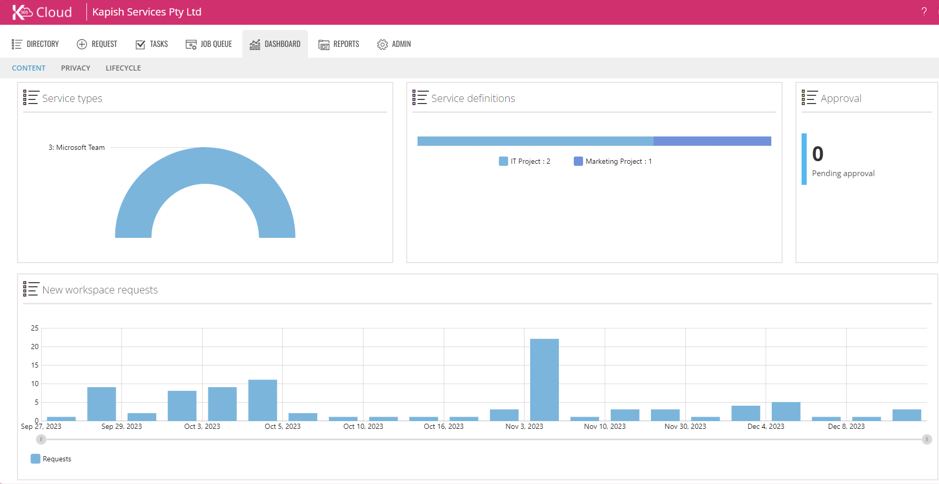
Task: Click the left handle of date range slider
Action: tap(41, 439)
